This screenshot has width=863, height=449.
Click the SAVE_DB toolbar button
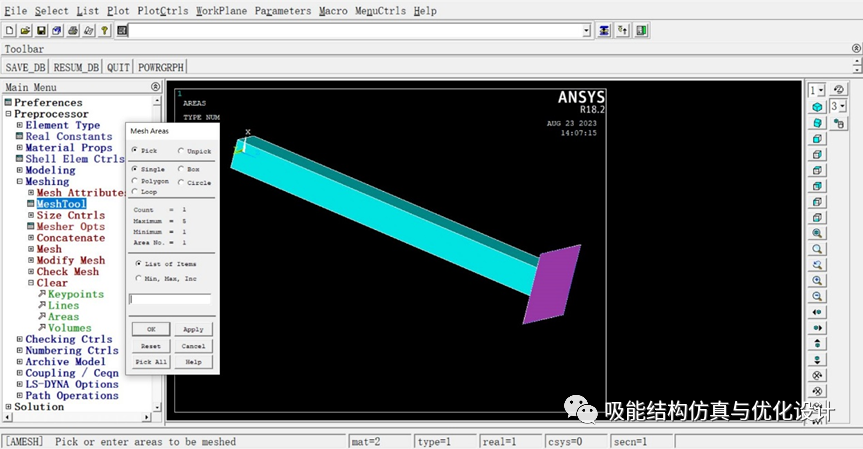[25, 67]
